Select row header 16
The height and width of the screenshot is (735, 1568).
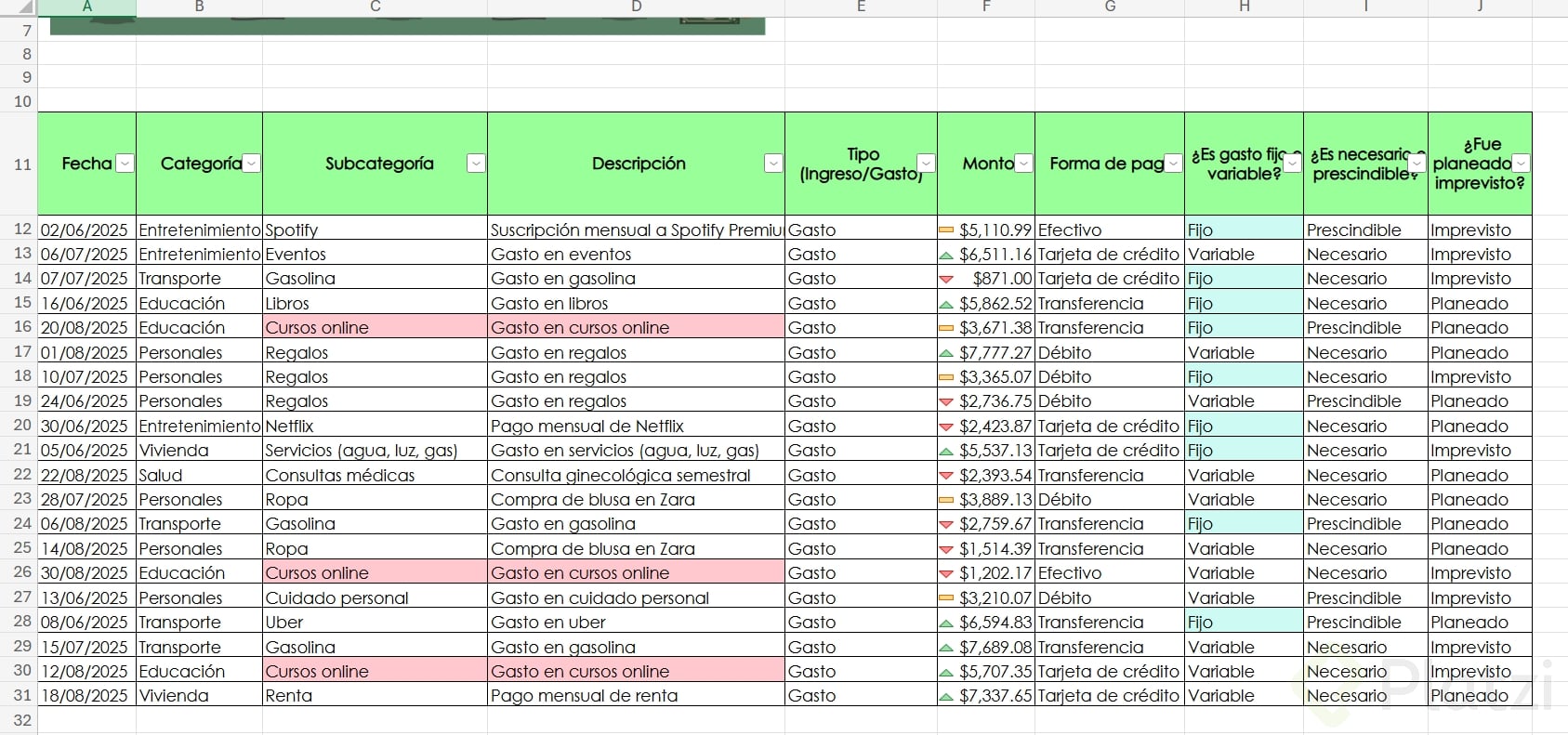[x=19, y=327]
